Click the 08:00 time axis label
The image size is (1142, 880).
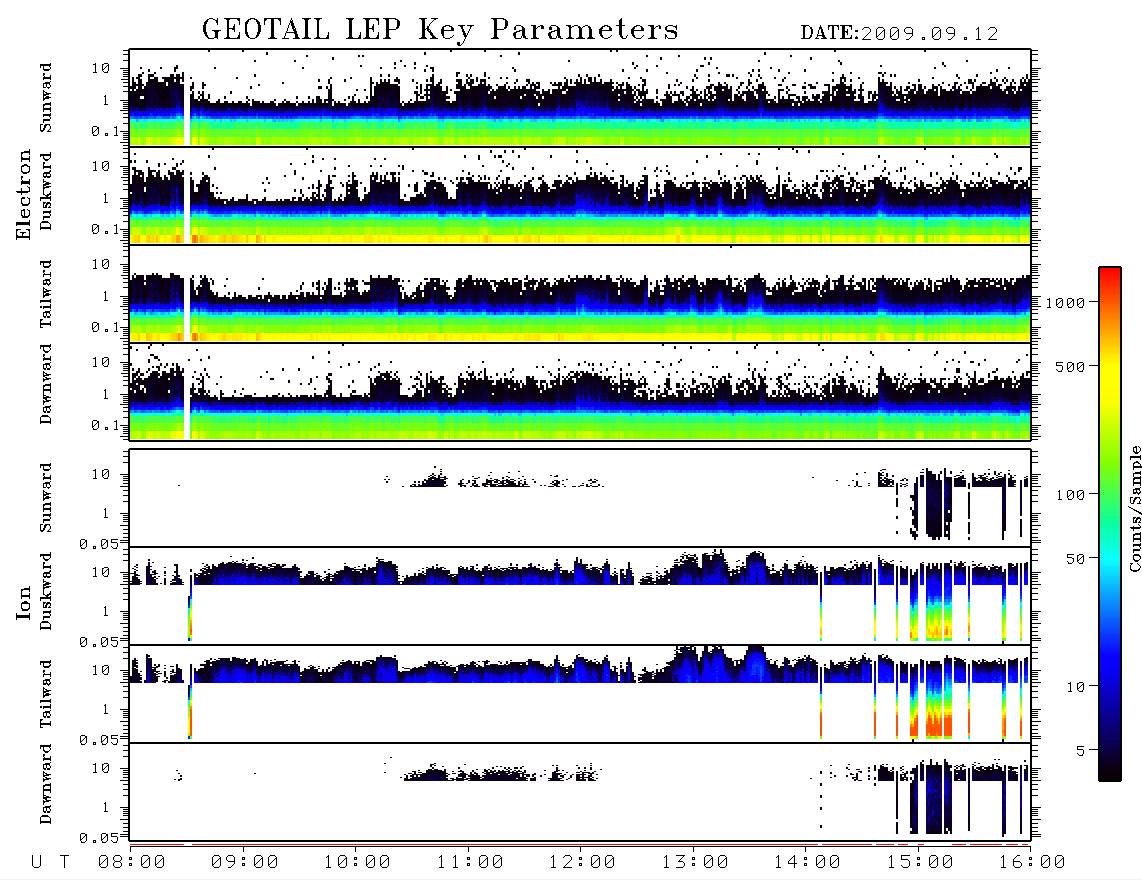click(x=132, y=863)
